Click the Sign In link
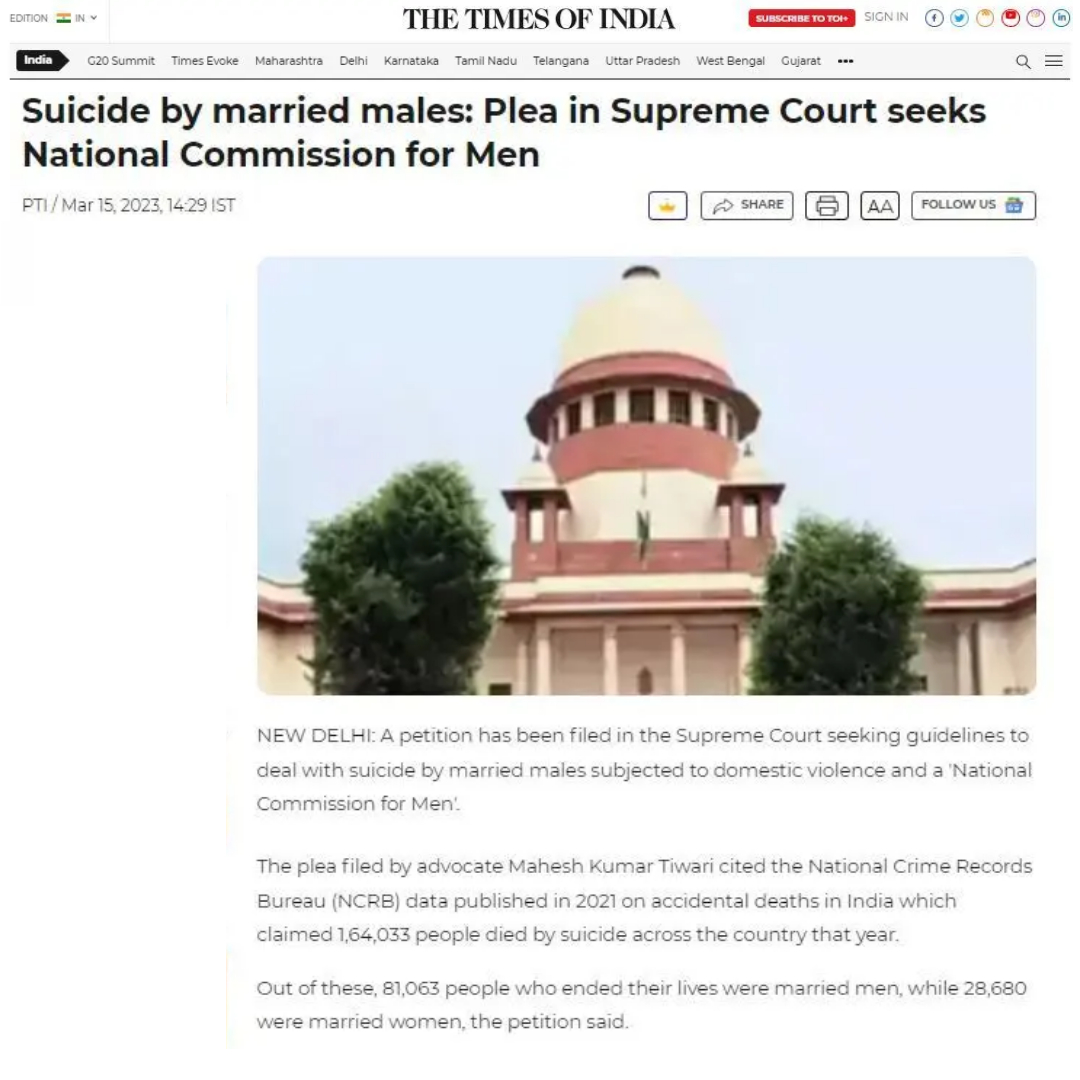 (886, 17)
